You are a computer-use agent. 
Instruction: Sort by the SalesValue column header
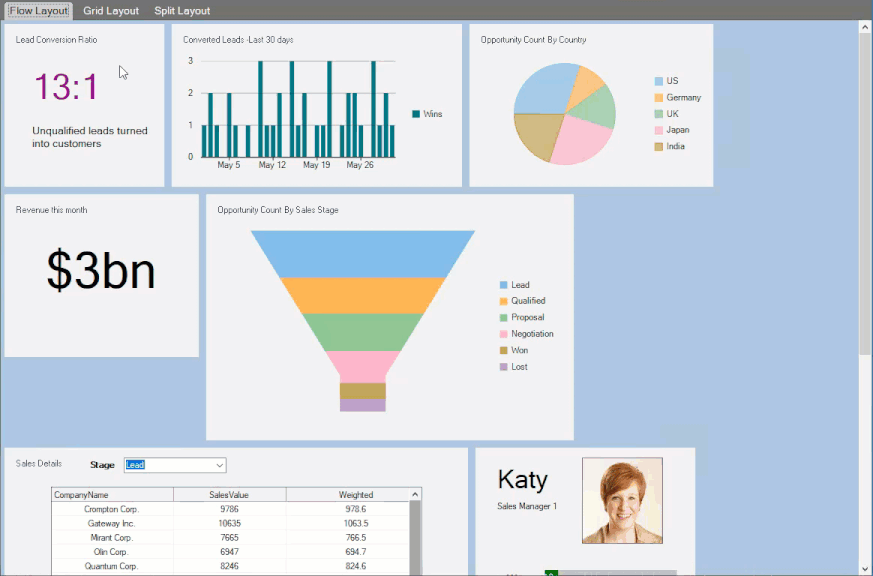pyautogui.click(x=229, y=494)
